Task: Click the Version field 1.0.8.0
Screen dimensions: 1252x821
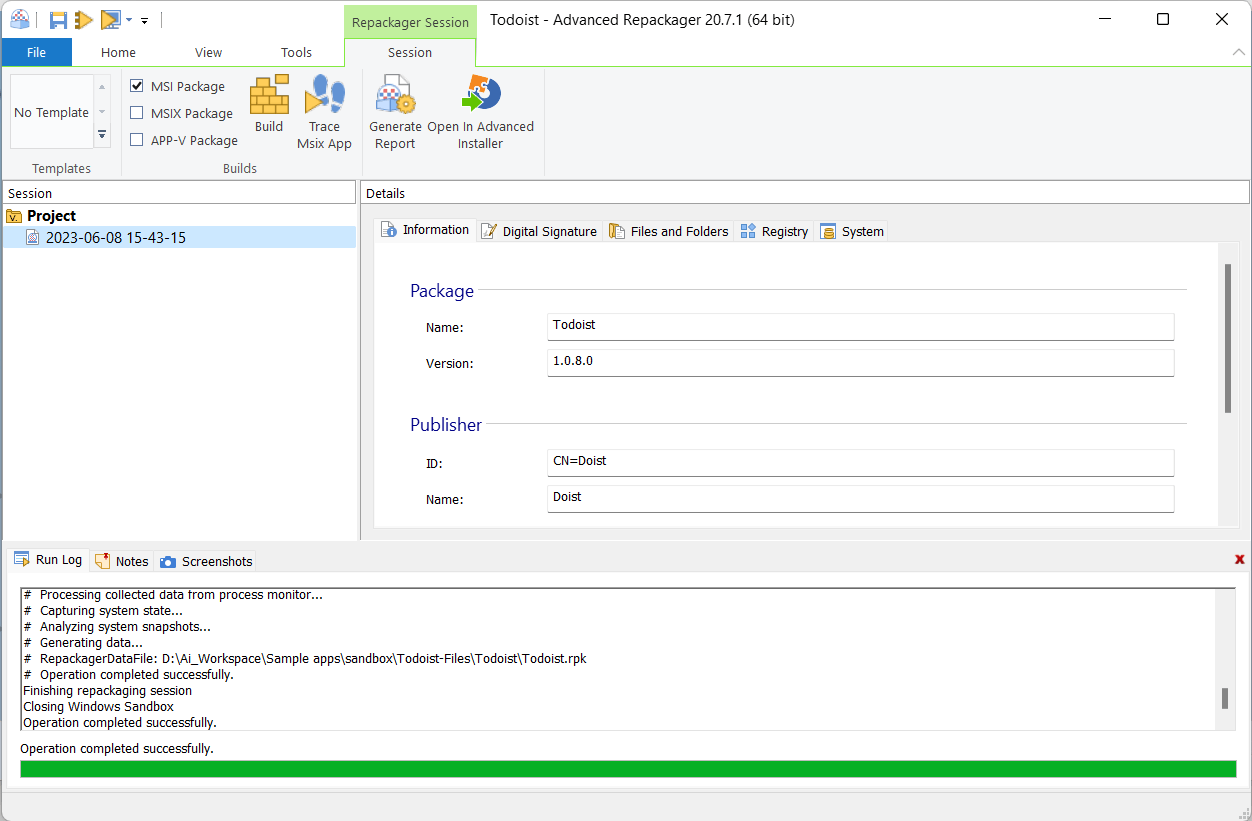Action: pos(860,363)
